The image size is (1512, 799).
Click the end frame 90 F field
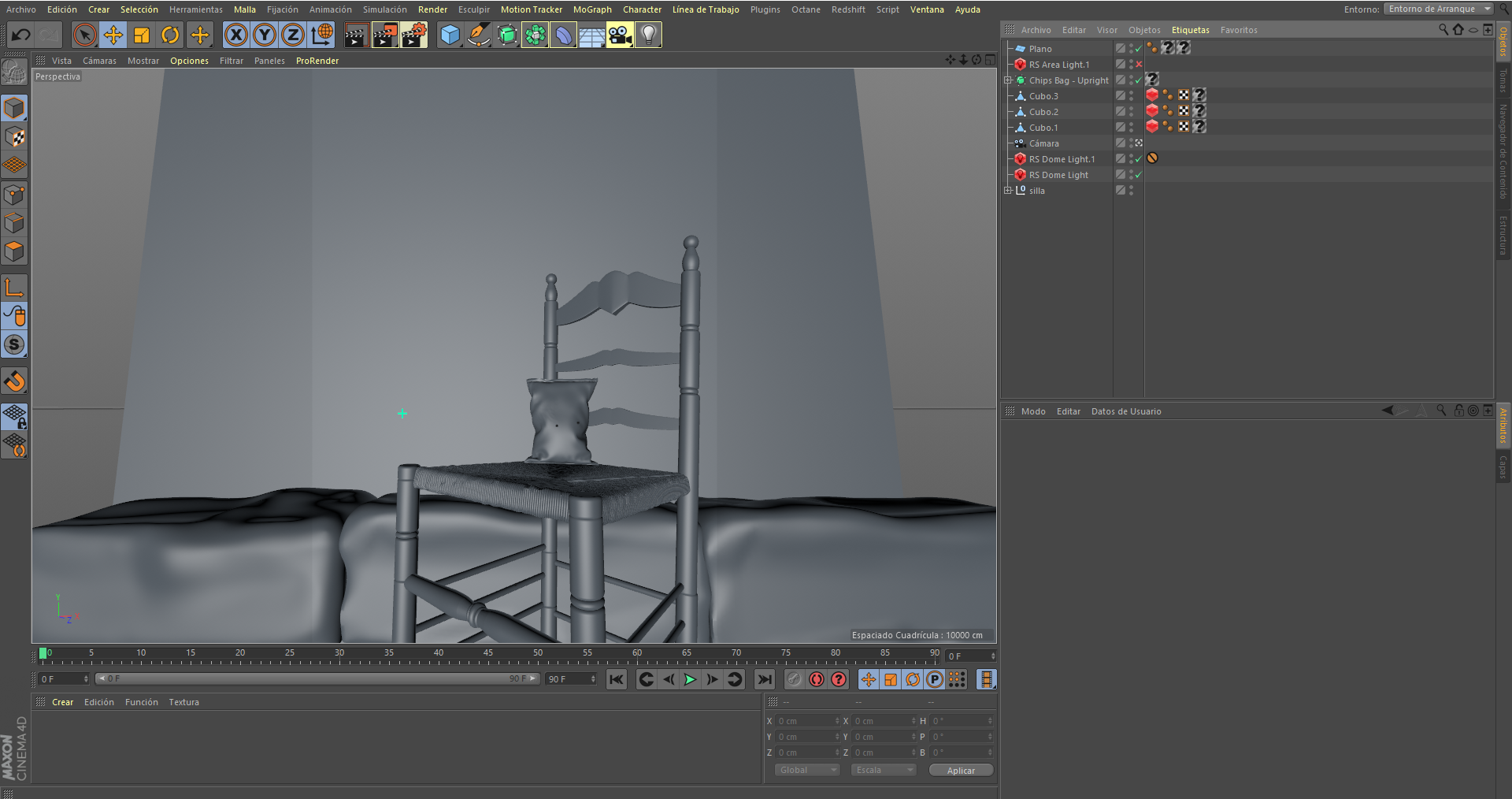coord(572,678)
